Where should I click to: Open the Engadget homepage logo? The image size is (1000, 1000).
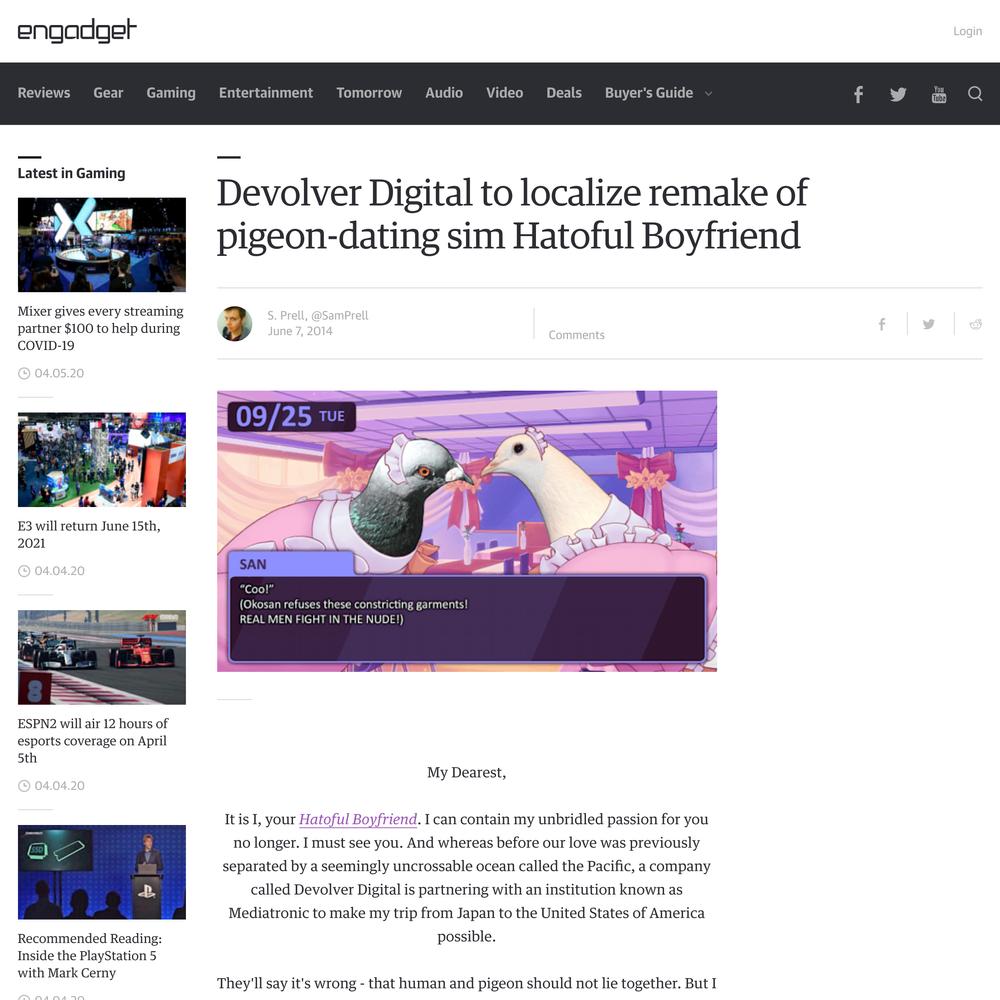77,31
